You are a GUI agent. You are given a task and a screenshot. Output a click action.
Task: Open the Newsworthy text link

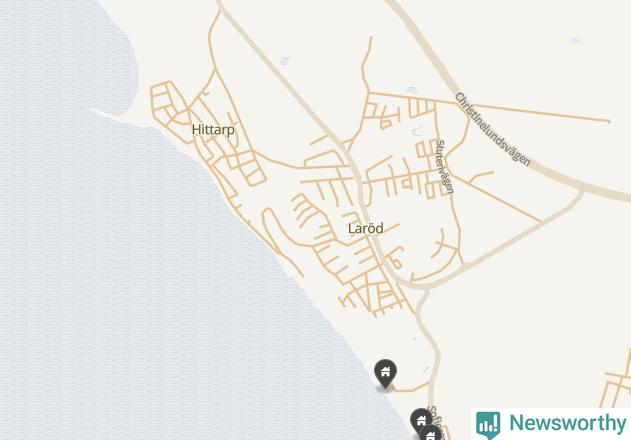pos(567,423)
